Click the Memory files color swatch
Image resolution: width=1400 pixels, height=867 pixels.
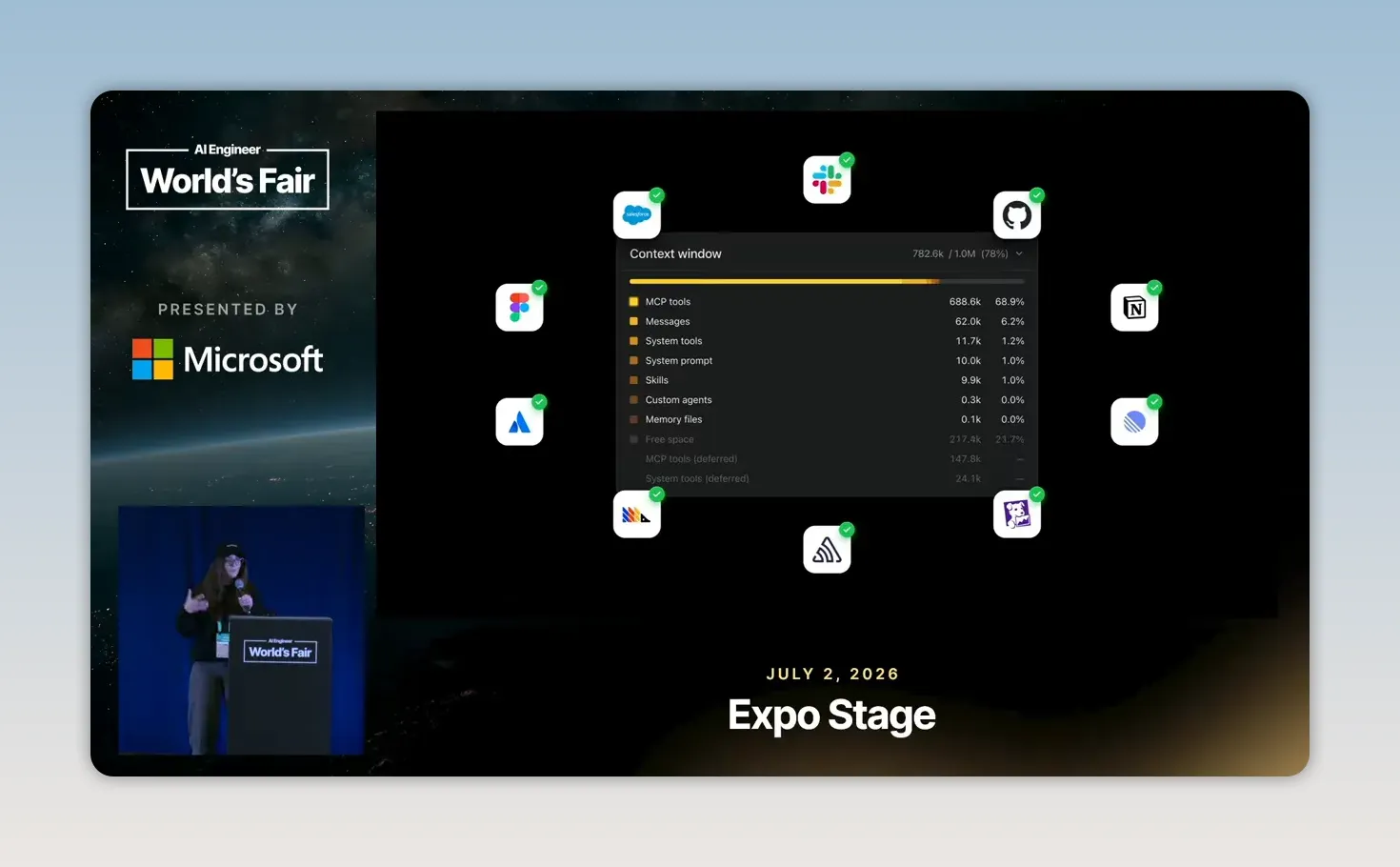click(x=633, y=419)
